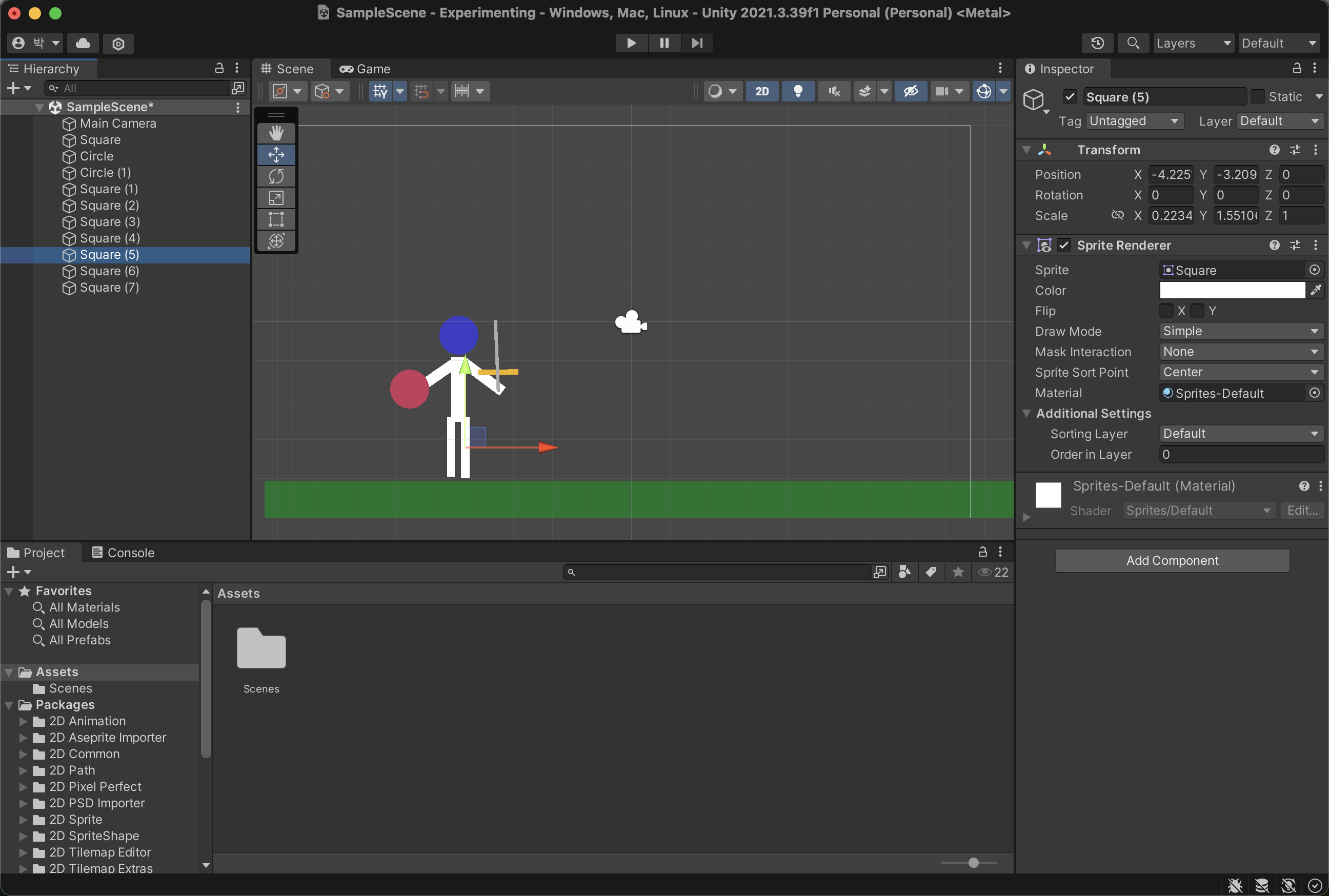Select the Rotate tool
This screenshot has width=1329, height=896.
(x=276, y=176)
